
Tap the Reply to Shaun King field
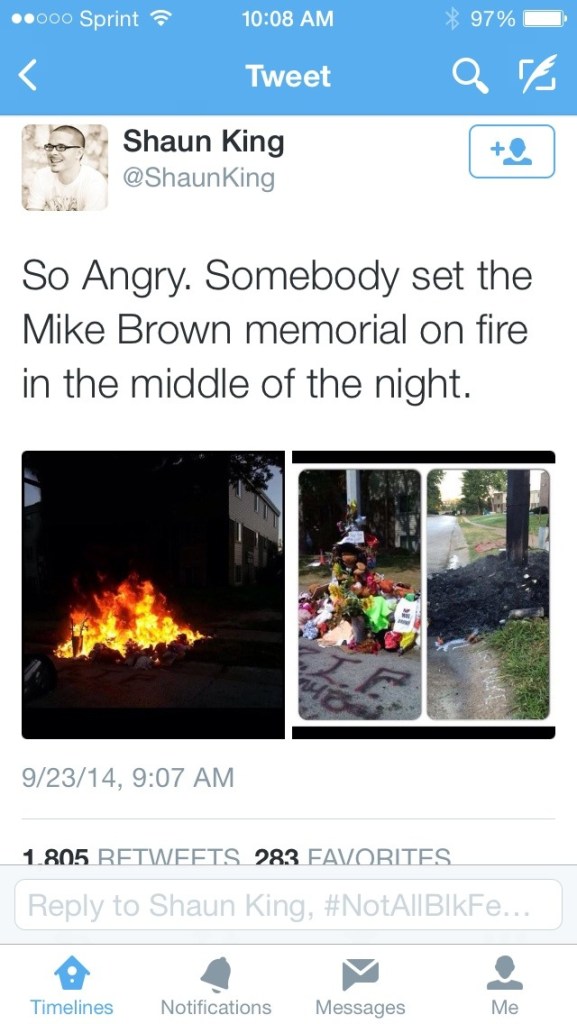click(x=288, y=904)
